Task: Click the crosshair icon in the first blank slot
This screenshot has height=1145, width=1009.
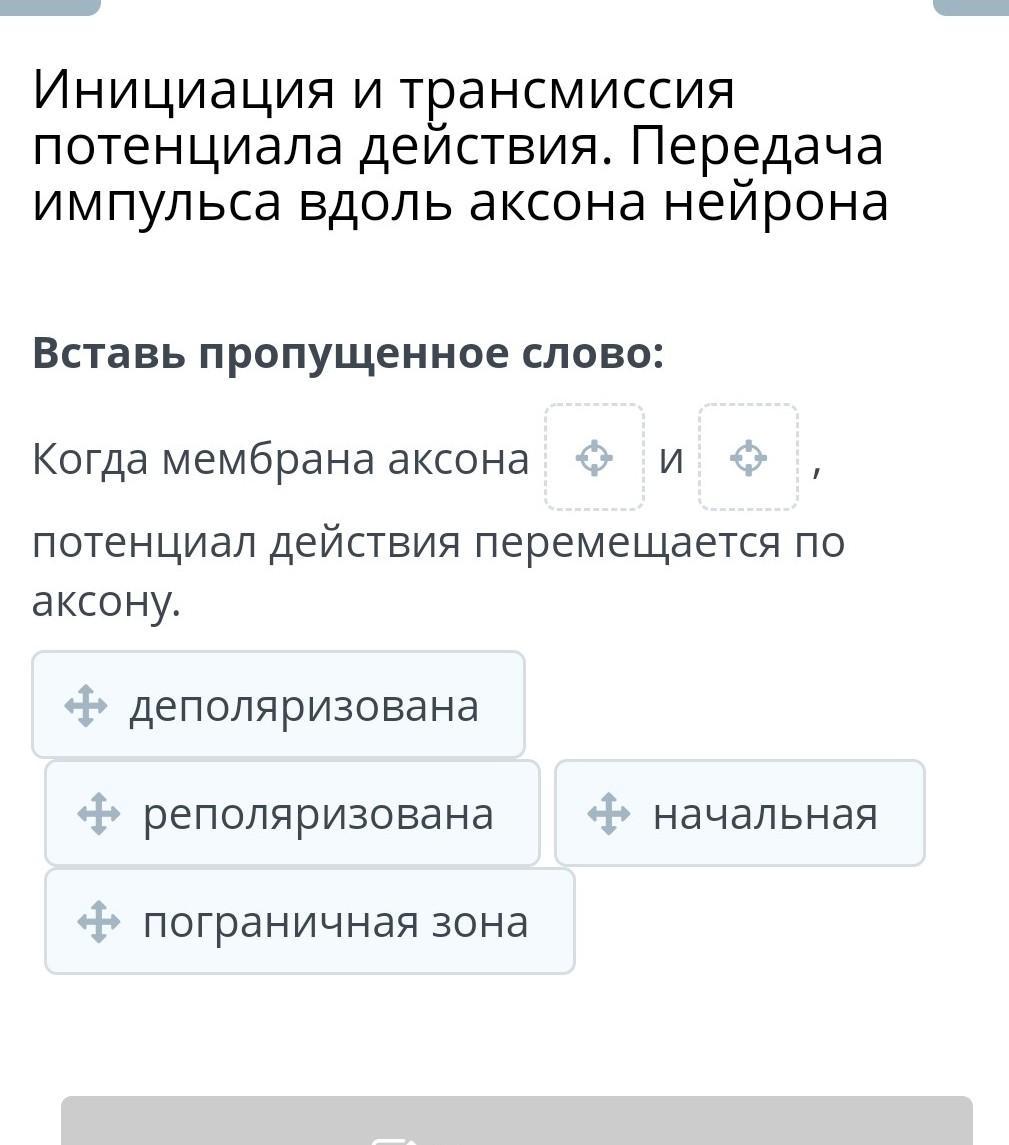Action: coord(594,458)
